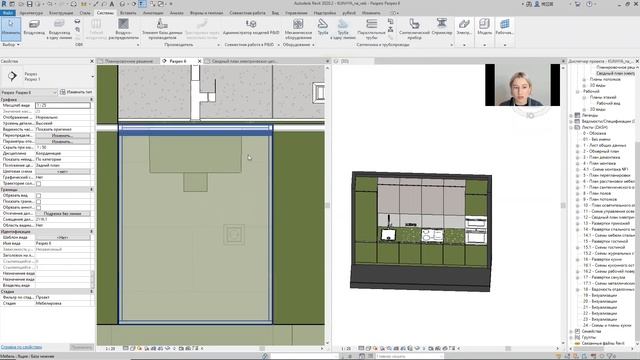Select the Спринклер tool
This screenshot has height=360, width=640.
tap(442, 27)
